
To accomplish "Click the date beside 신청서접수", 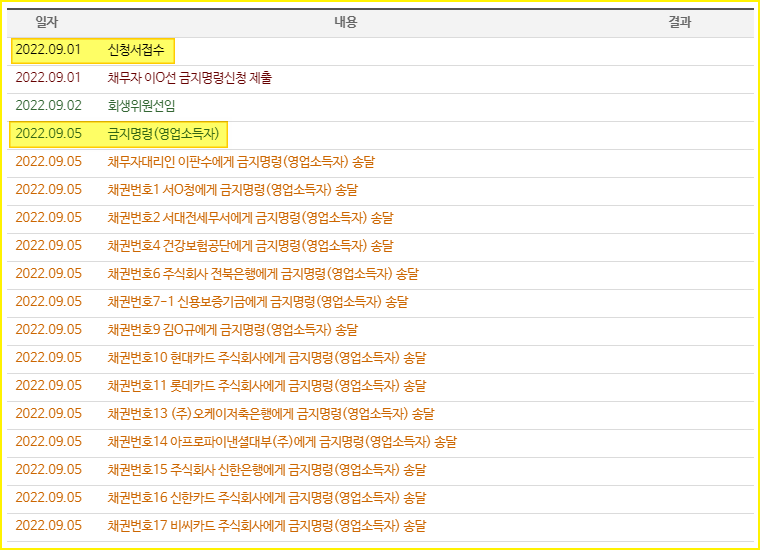I will pos(48,50).
